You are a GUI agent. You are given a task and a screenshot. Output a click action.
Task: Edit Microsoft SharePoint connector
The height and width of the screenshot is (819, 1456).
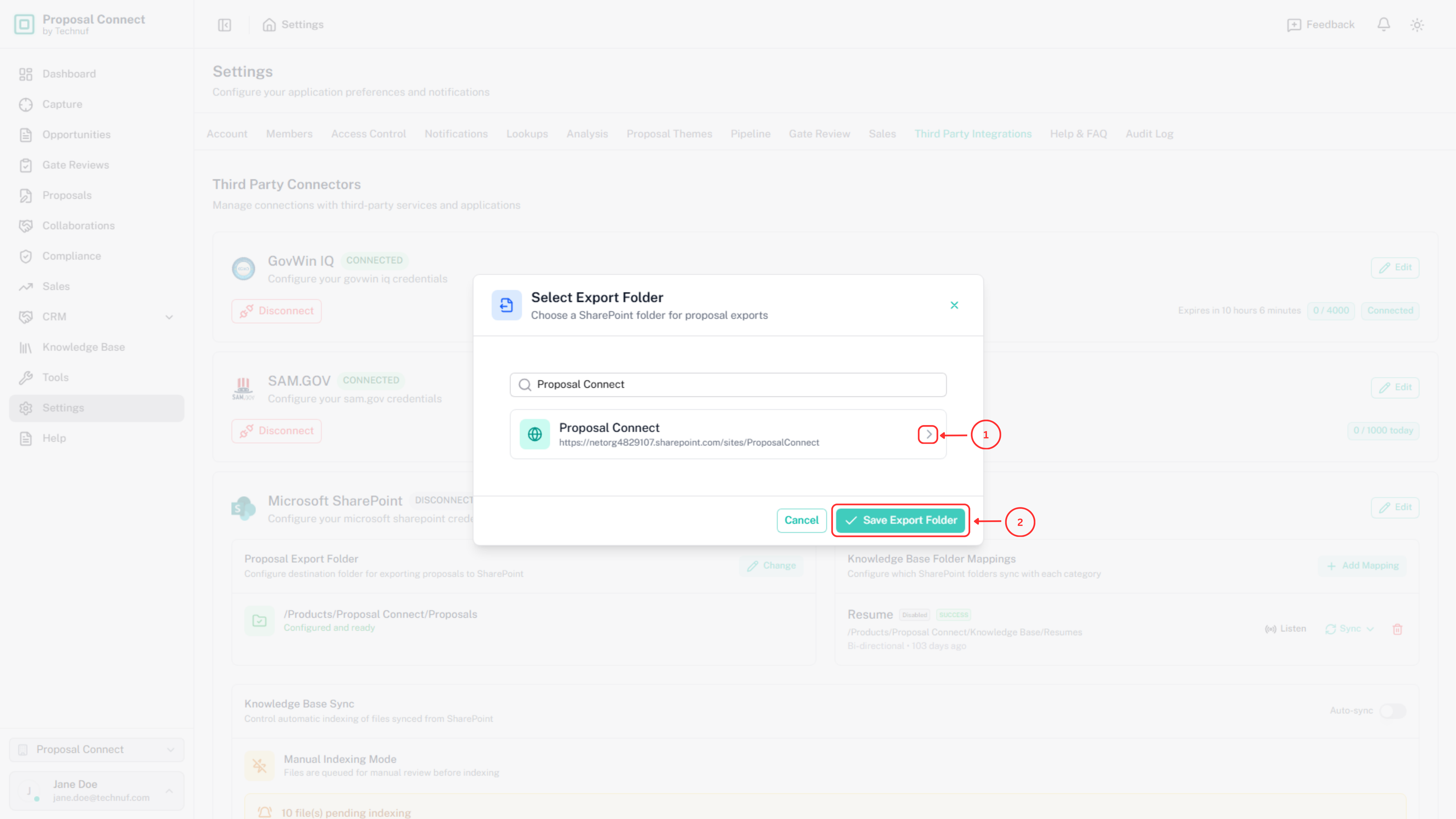click(x=1395, y=508)
